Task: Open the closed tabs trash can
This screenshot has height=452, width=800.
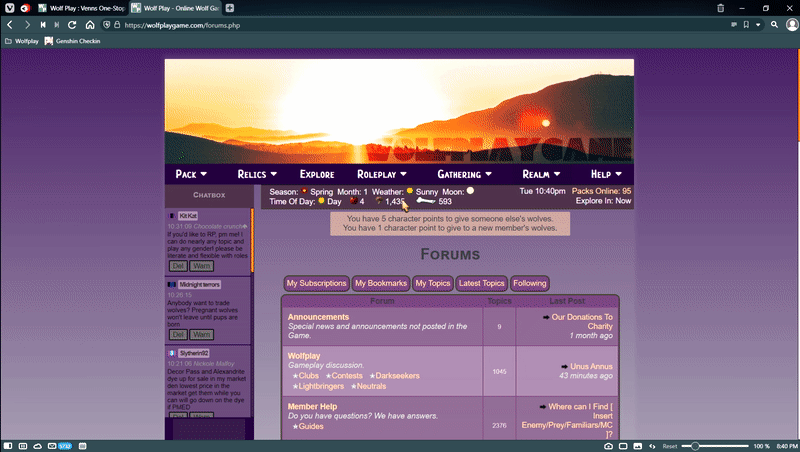Action: click(x=720, y=8)
